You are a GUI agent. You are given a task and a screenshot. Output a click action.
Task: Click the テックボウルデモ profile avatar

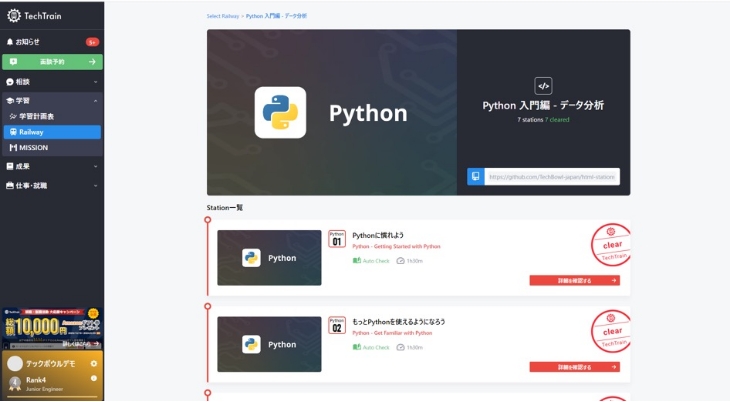[15, 363]
